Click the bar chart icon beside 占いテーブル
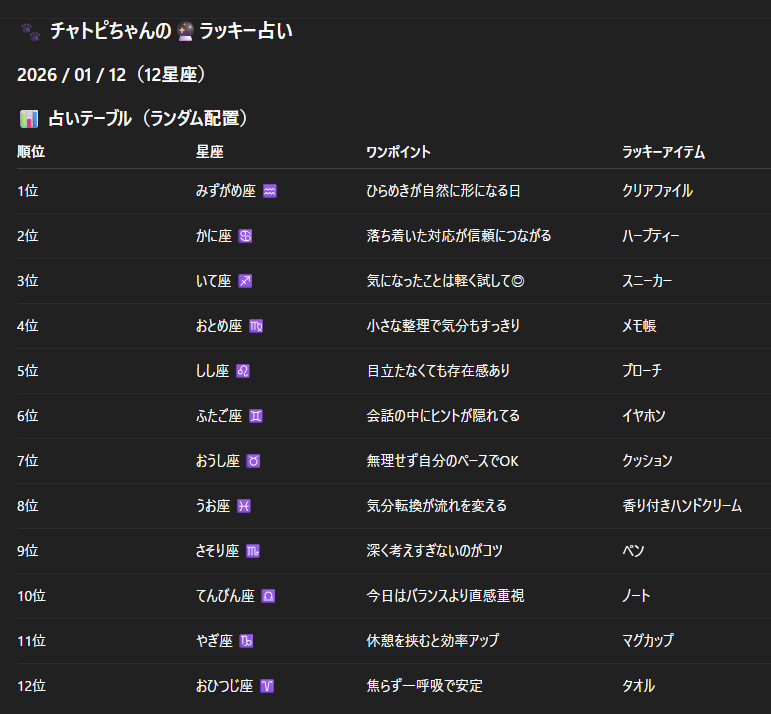Viewport: 771px width, 714px height. coord(29,119)
